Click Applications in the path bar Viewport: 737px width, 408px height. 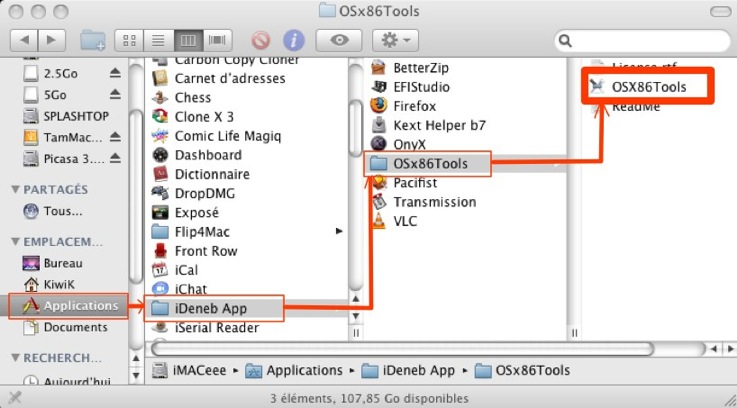point(294,370)
